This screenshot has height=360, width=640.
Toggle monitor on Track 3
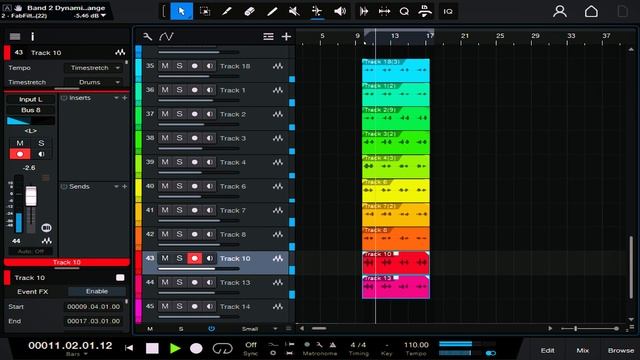pyautogui.click(x=209, y=138)
